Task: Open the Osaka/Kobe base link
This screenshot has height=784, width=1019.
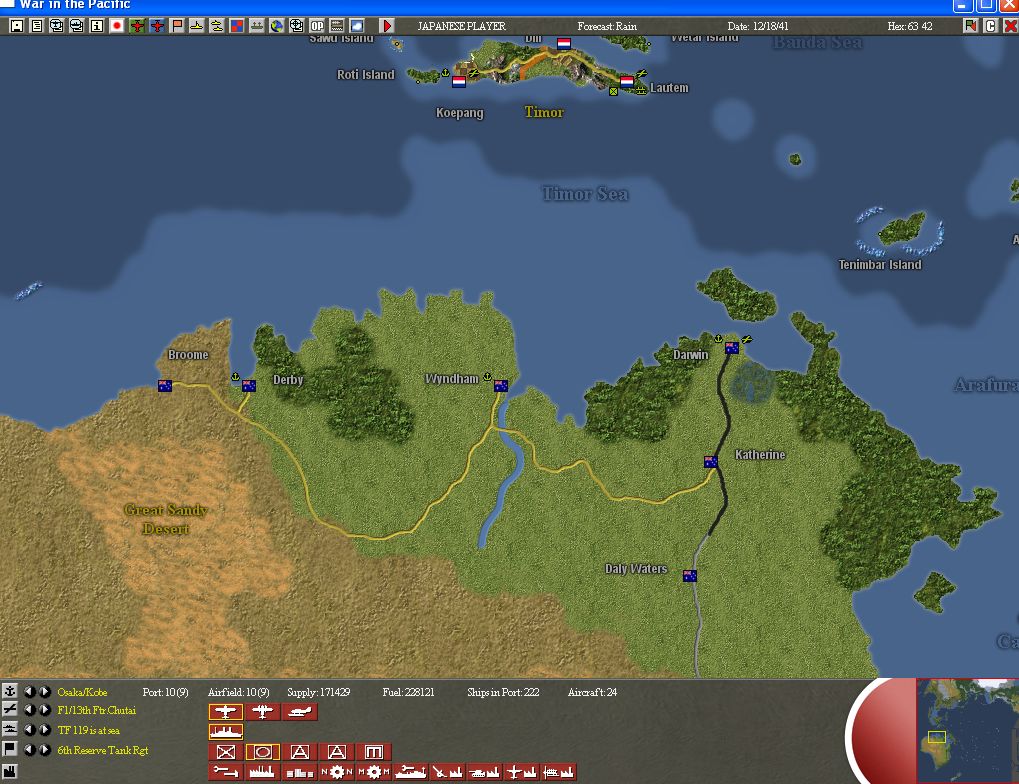Action: [82, 692]
